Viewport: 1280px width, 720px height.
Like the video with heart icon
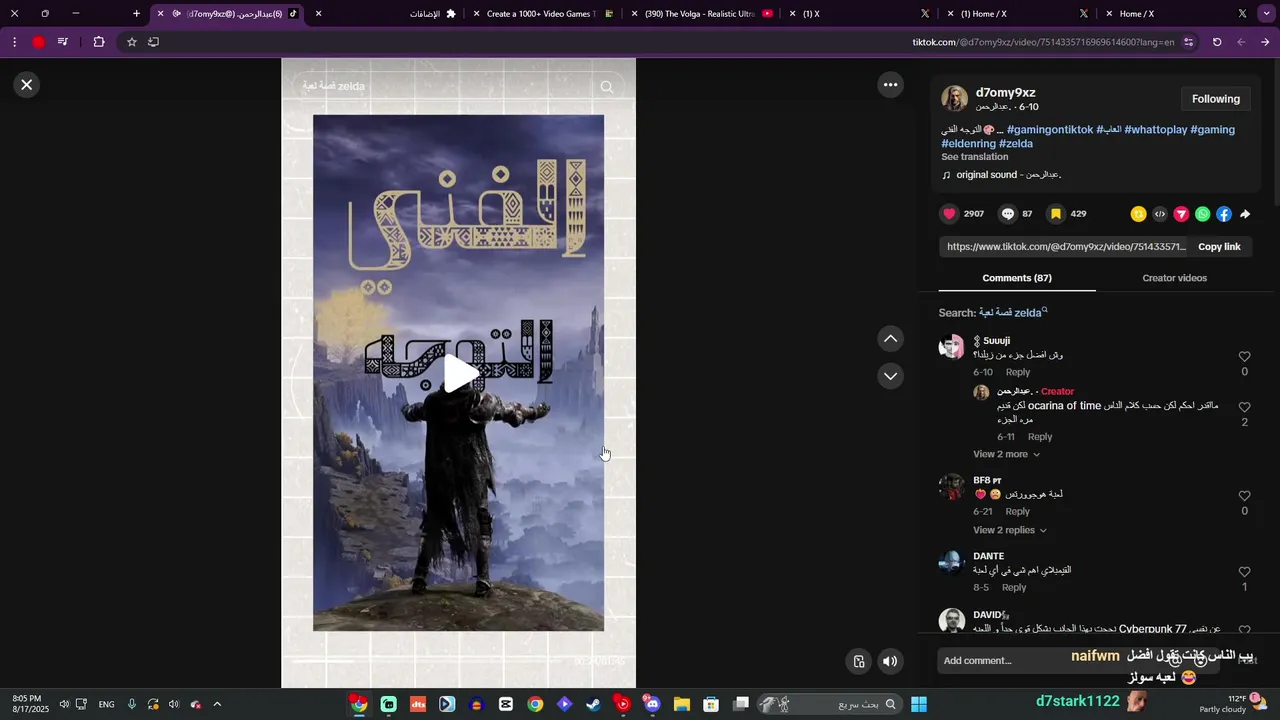pyautogui.click(x=949, y=214)
